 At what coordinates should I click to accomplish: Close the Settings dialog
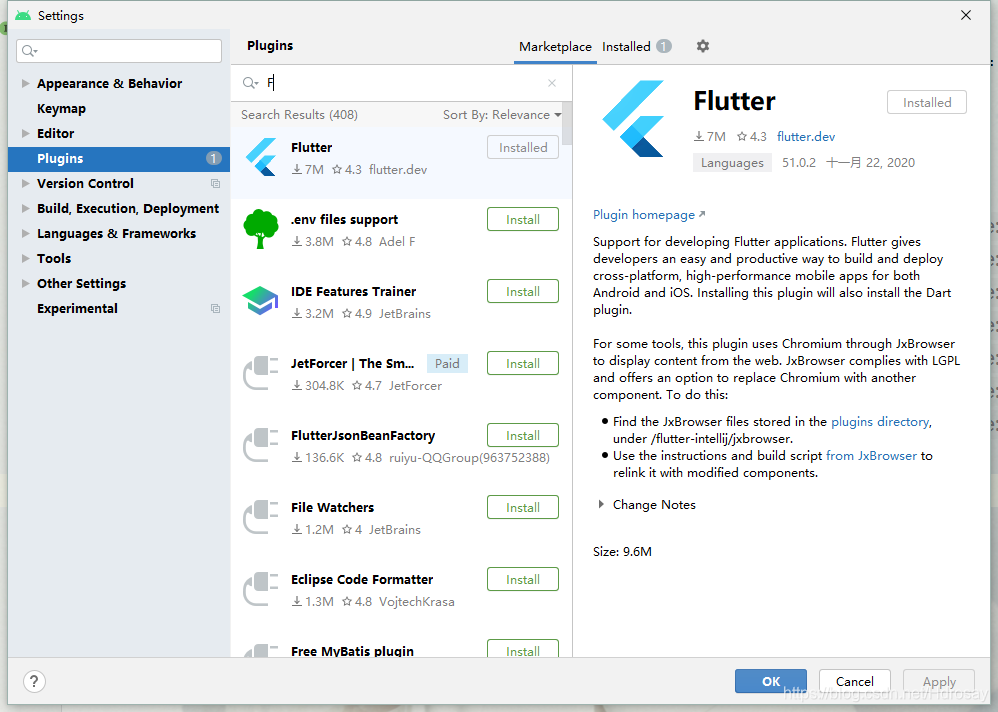tap(966, 15)
